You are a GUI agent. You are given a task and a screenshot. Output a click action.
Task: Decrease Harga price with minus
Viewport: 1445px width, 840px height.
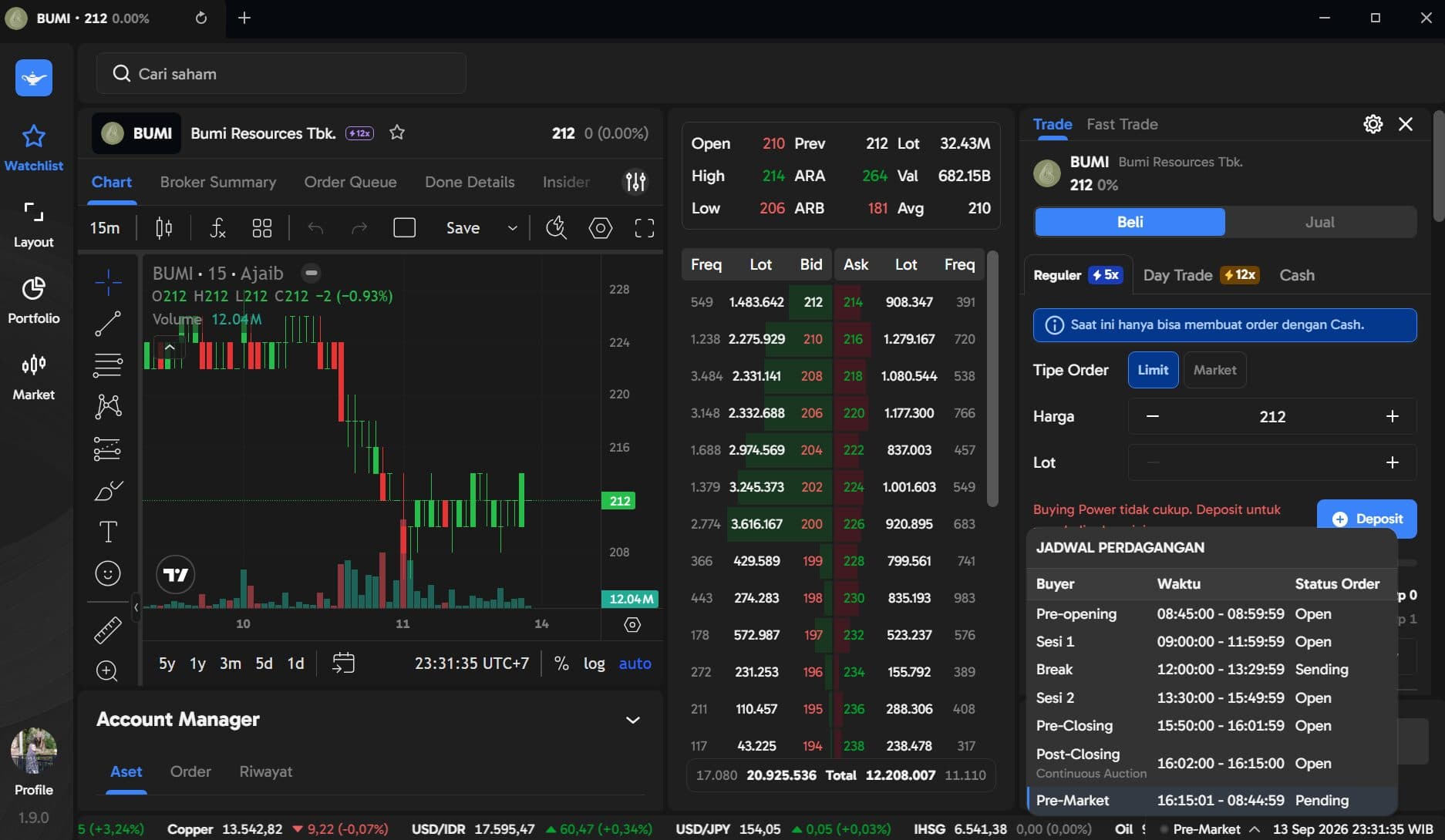point(1153,416)
